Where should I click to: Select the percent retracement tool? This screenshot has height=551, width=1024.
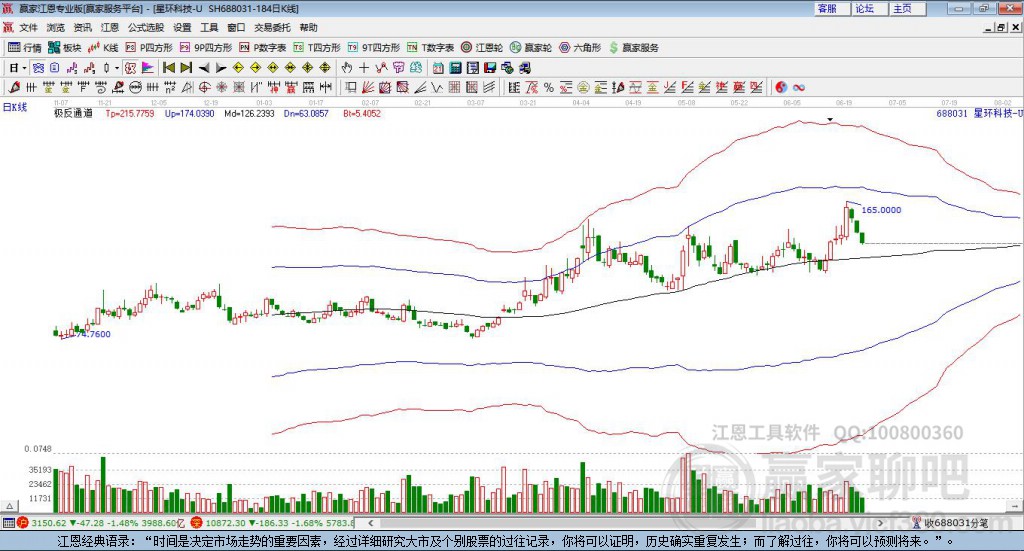point(549,87)
